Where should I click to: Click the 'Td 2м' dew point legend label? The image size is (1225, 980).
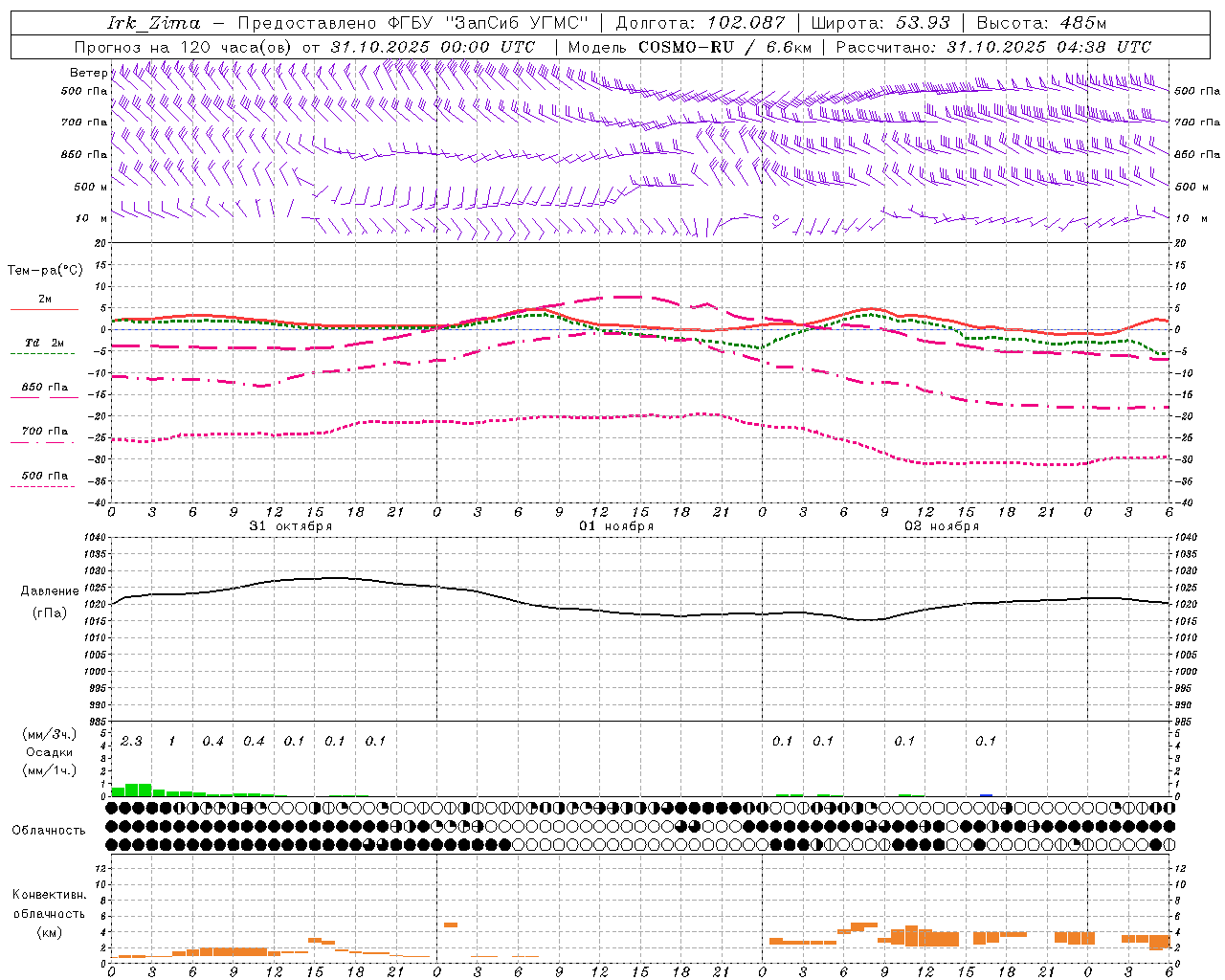pos(44,343)
